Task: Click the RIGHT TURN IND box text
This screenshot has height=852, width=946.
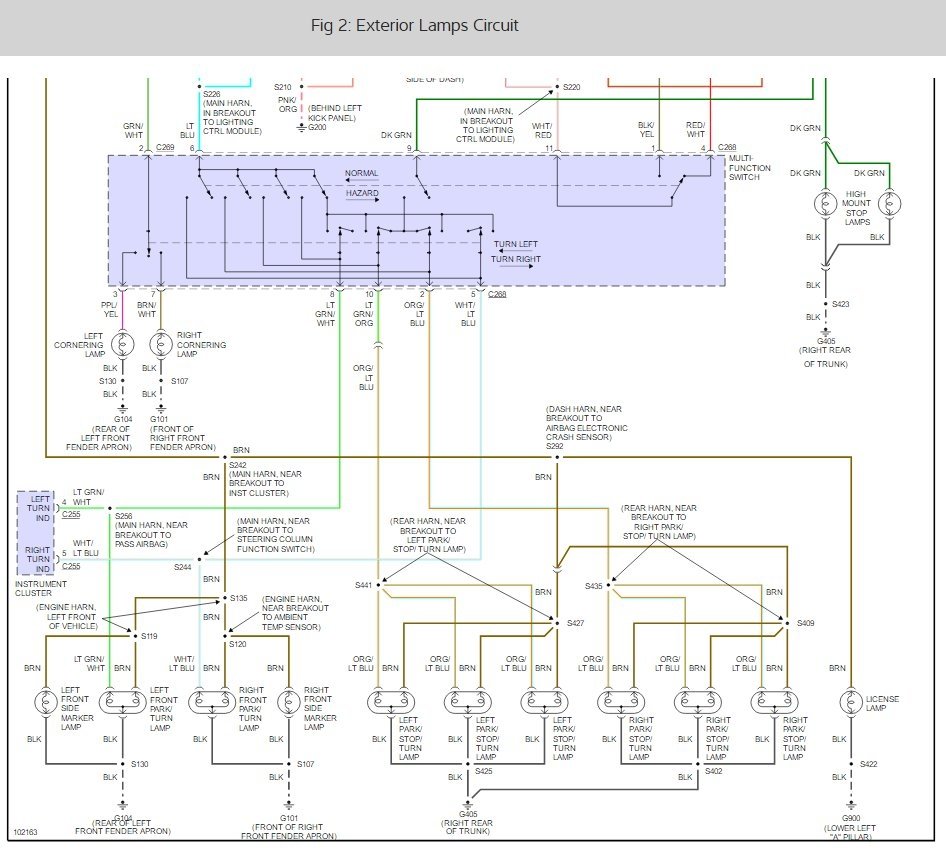Action: [x=38, y=559]
